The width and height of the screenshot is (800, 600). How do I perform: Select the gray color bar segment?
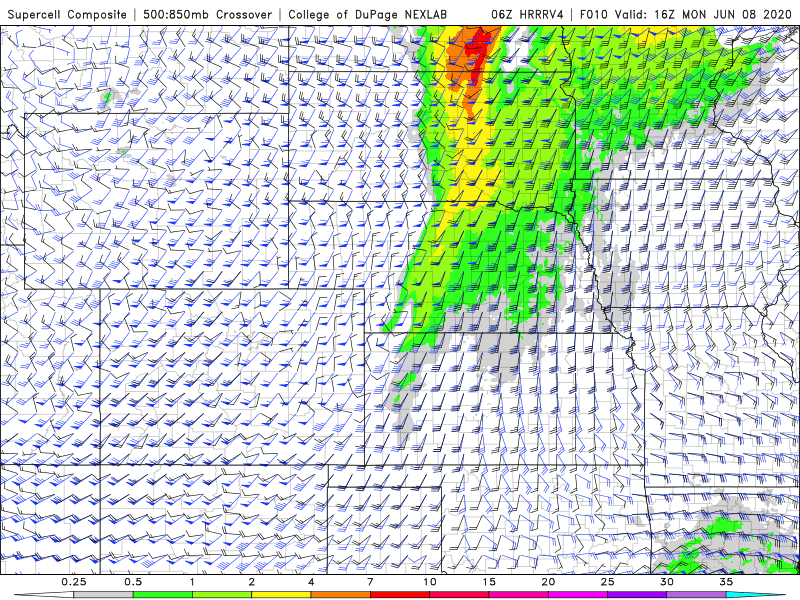tap(103, 595)
